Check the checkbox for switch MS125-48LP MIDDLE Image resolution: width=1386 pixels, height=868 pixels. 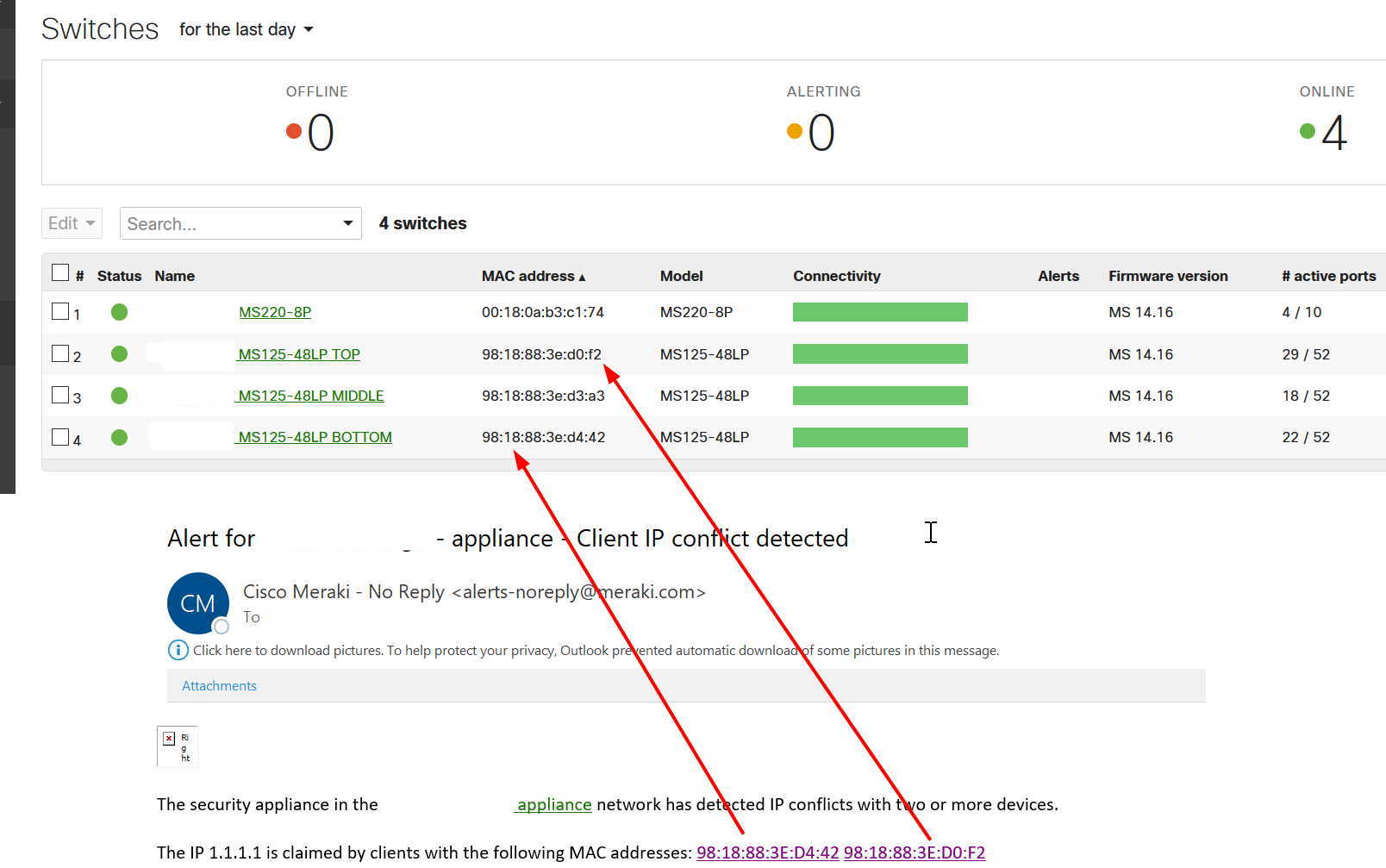tap(59, 396)
